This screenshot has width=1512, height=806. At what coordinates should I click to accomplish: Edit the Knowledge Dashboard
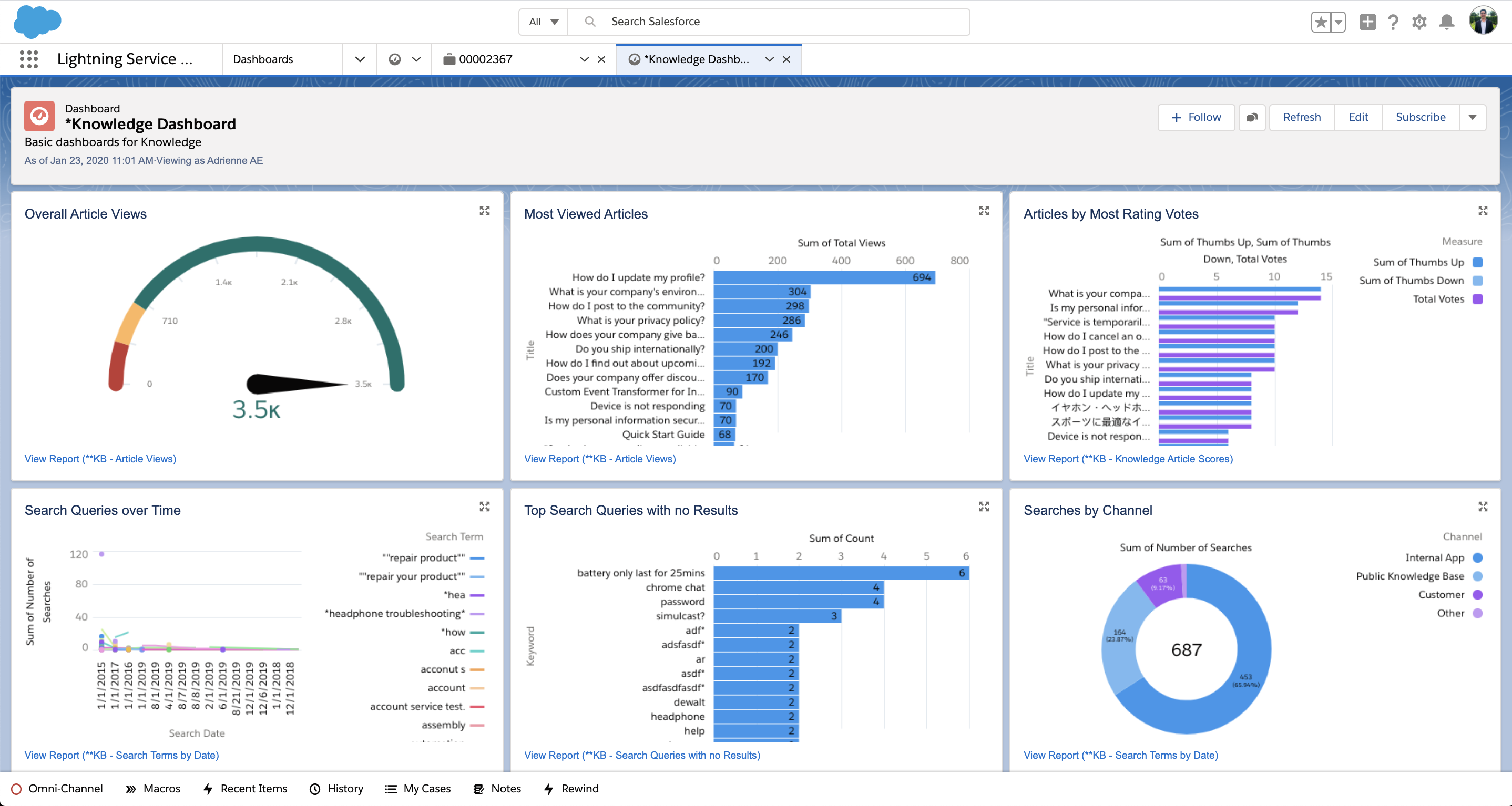(x=1357, y=117)
